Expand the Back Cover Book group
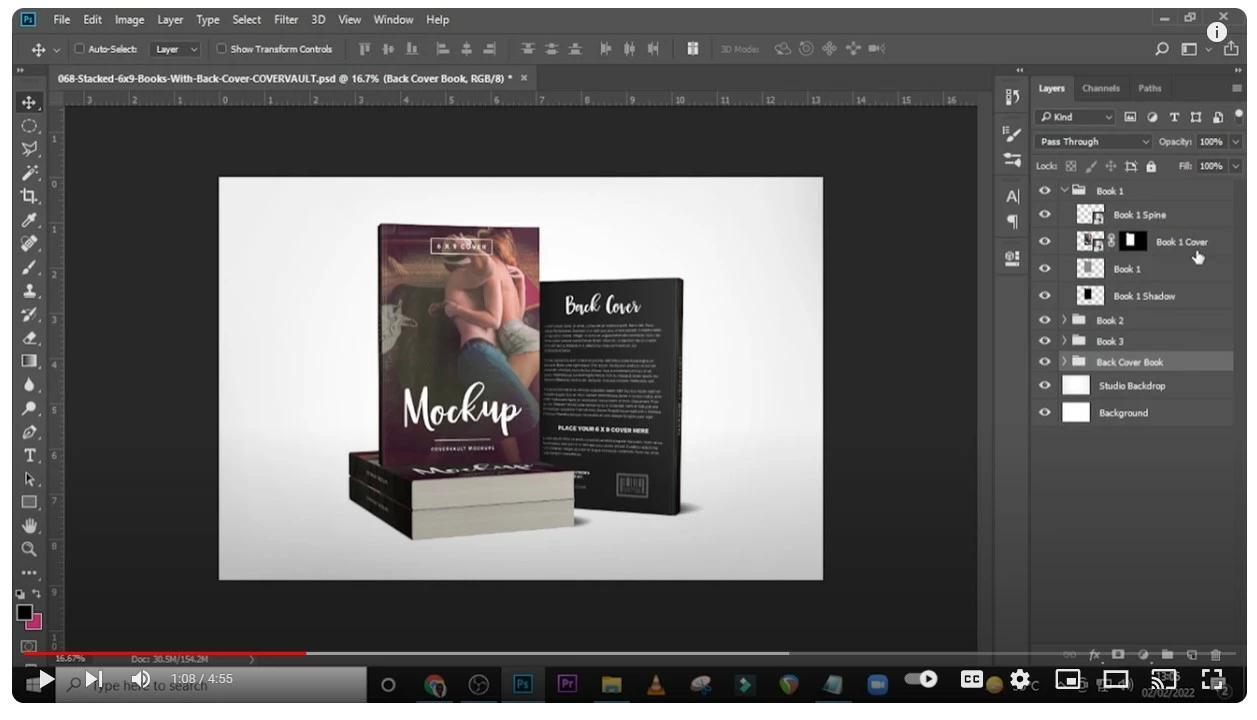This screenshot has height=720, width=1257. coord(1064,362)
